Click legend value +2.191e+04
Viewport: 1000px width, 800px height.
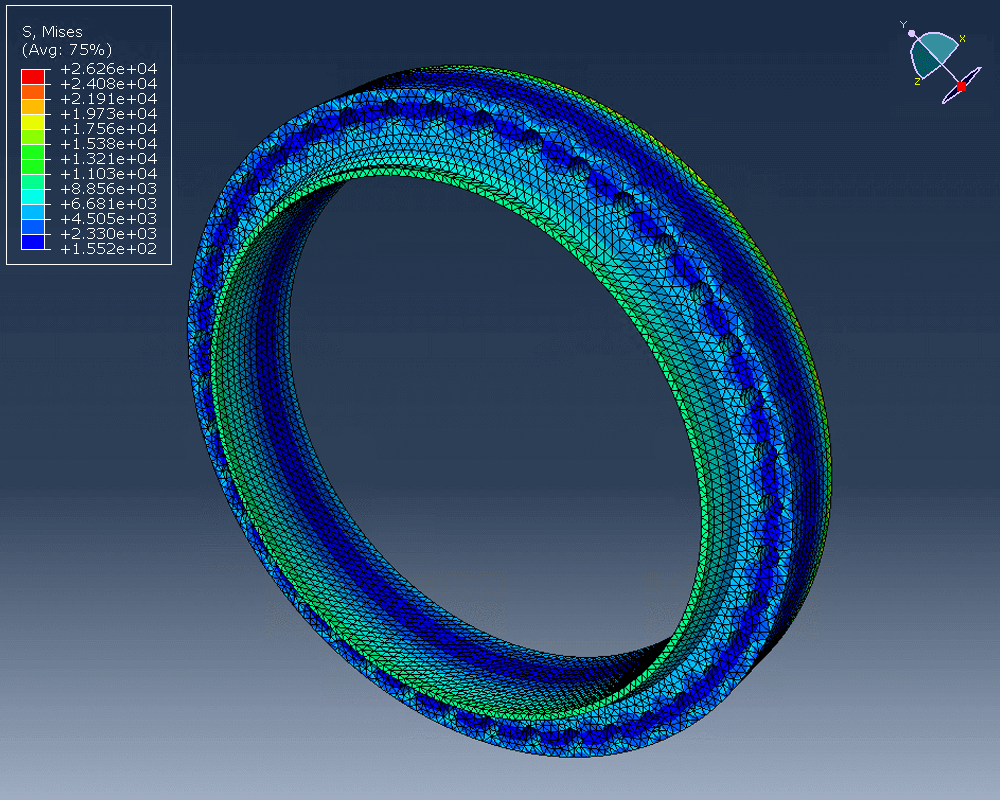point(108,99)
